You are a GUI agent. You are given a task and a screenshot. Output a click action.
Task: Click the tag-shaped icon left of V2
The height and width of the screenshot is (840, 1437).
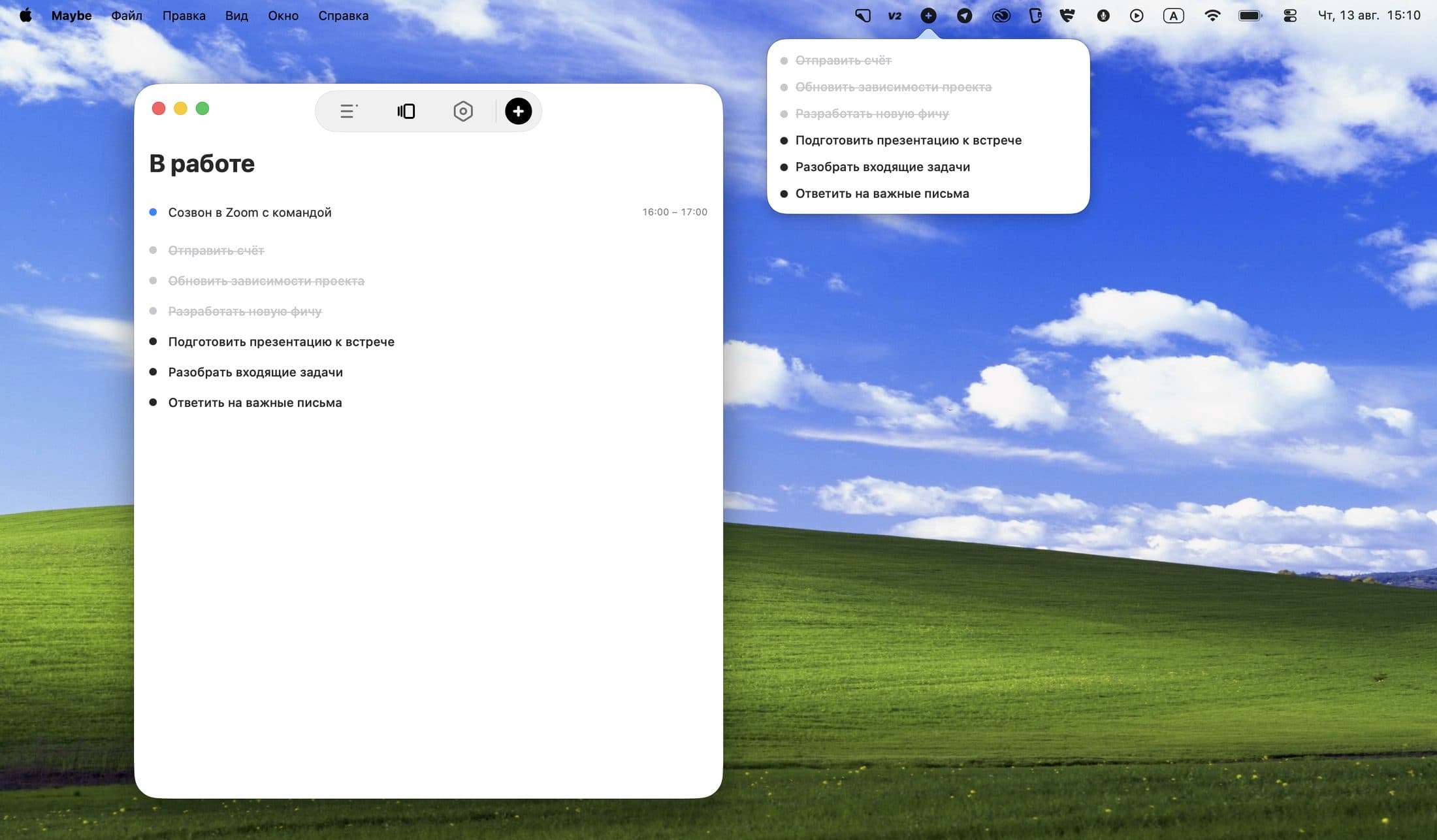coord(863,16)
